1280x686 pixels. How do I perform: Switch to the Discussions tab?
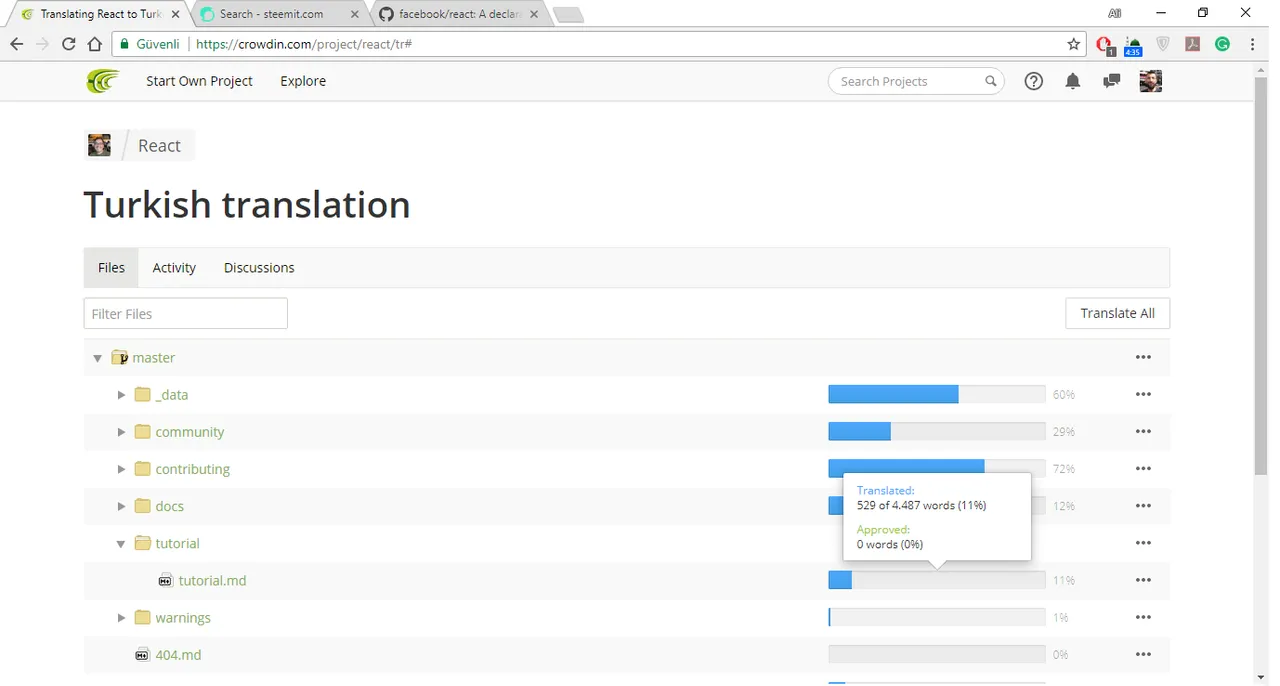pyautogui.click(x=259, y=267)
